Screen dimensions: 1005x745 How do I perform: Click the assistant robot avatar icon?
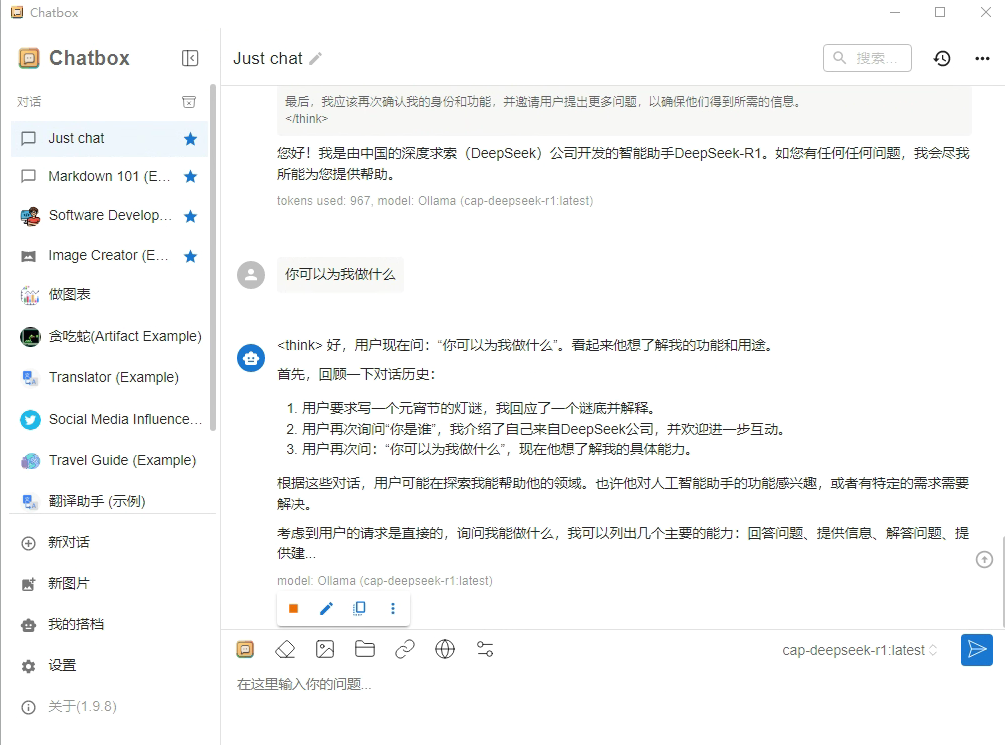coord(251,358)
